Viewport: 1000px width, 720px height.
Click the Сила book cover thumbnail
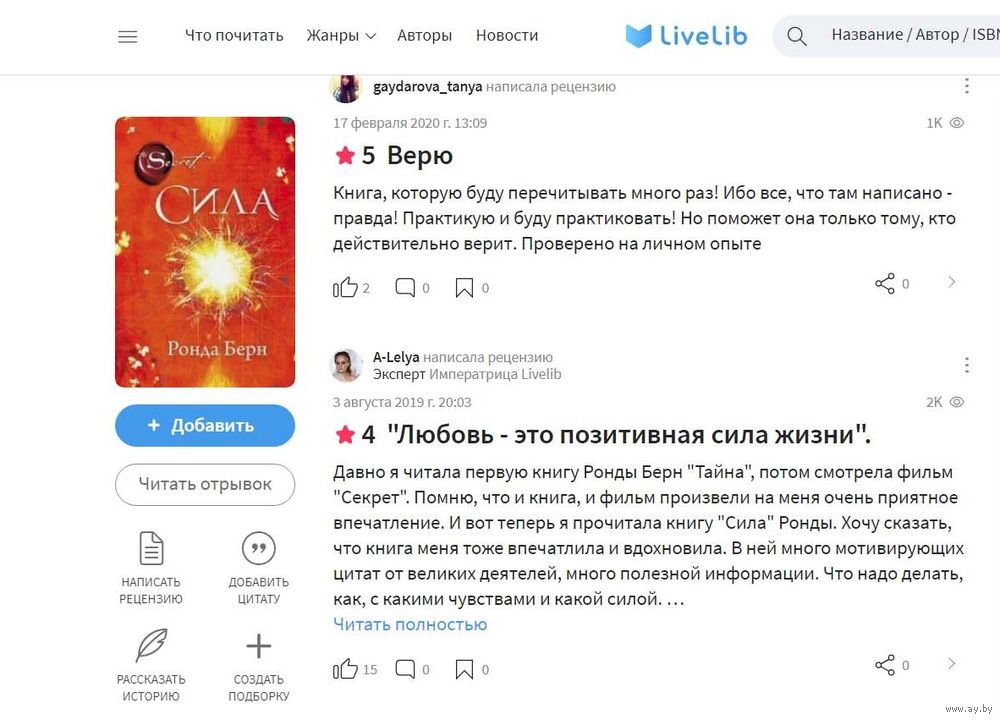click(205, 252)
